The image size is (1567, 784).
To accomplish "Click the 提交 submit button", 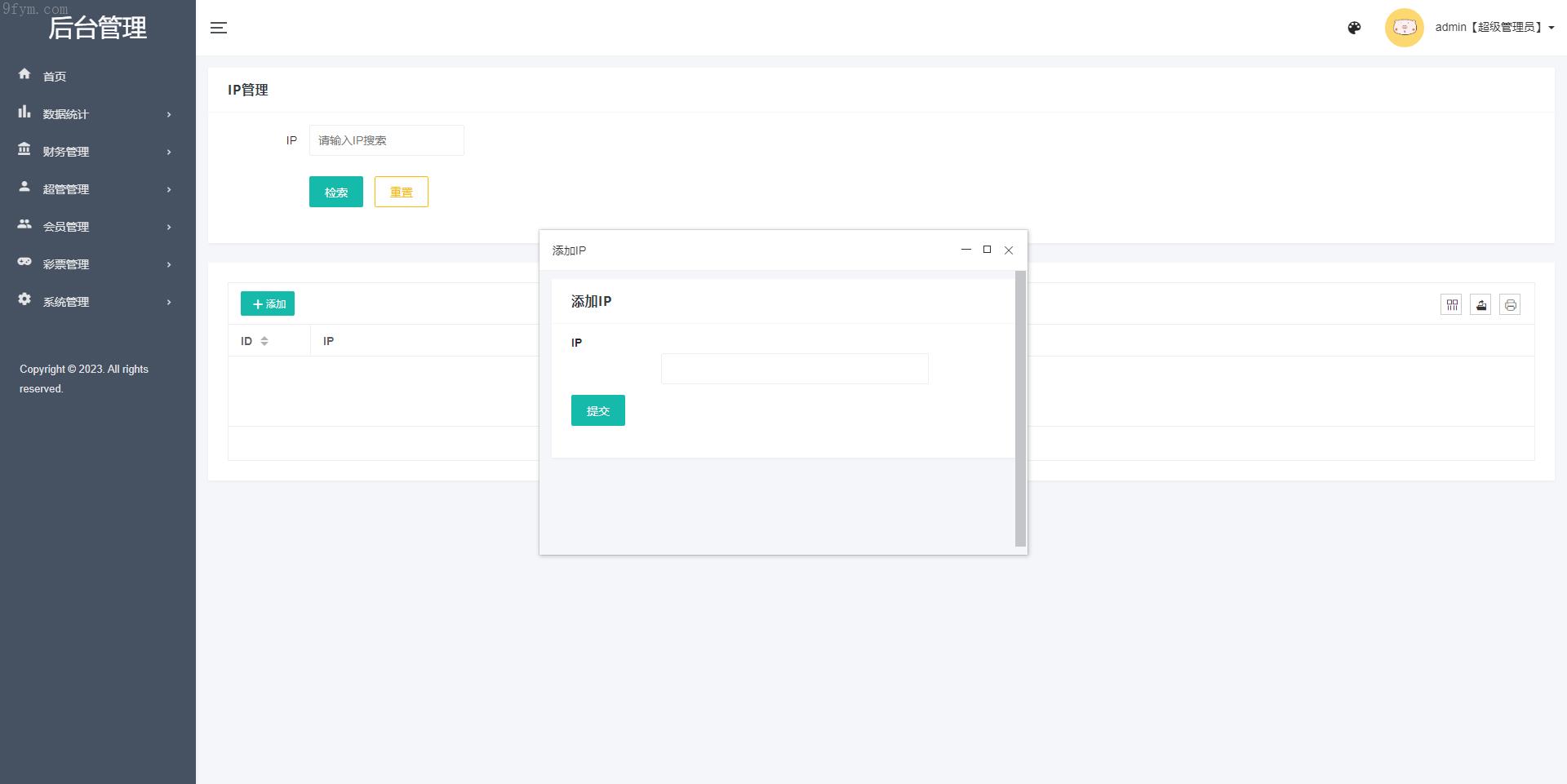I will 597,411.
